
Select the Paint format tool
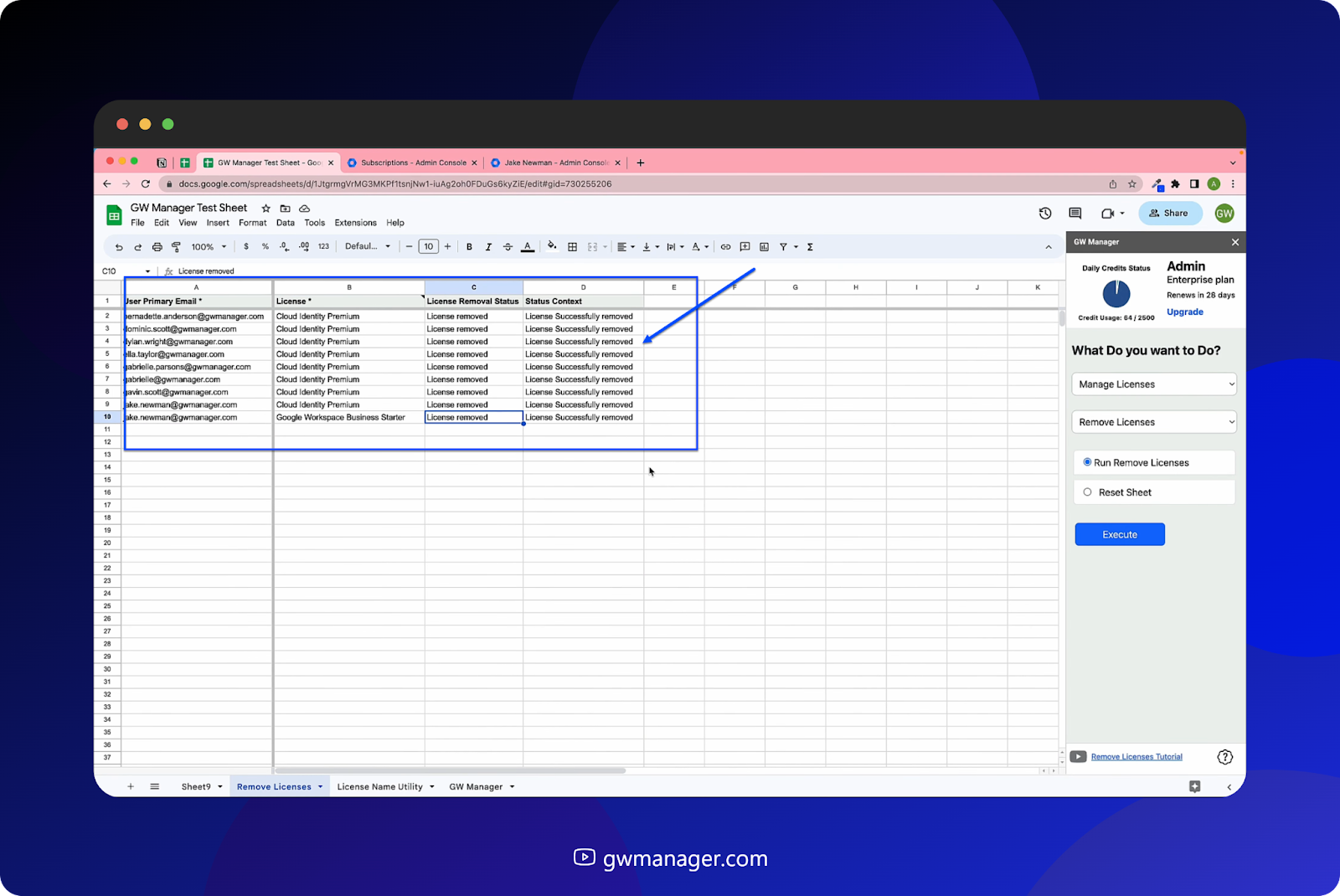[176, 246]
